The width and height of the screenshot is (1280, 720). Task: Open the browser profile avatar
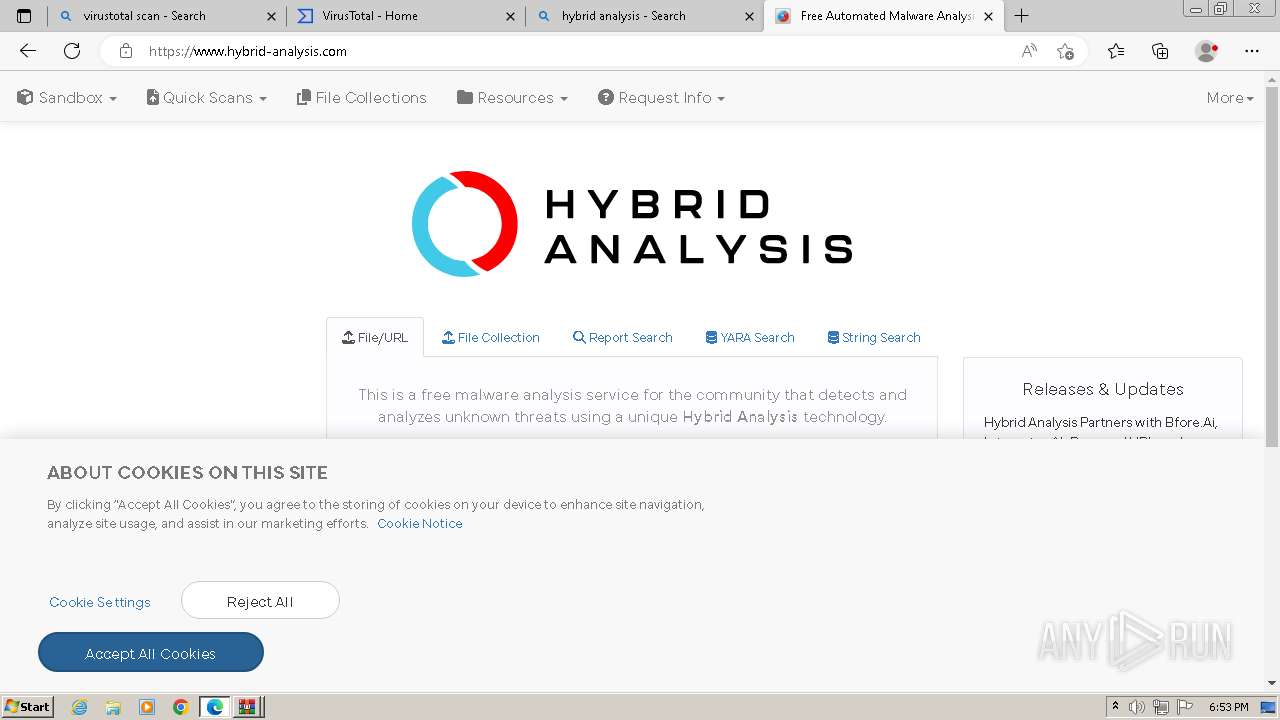(1206, 51)
